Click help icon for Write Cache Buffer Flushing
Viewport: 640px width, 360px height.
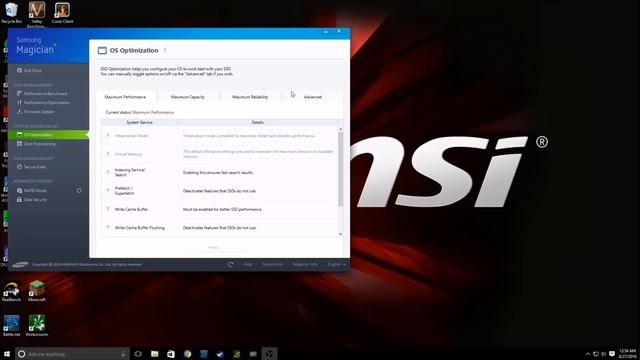tap(108, 227)
